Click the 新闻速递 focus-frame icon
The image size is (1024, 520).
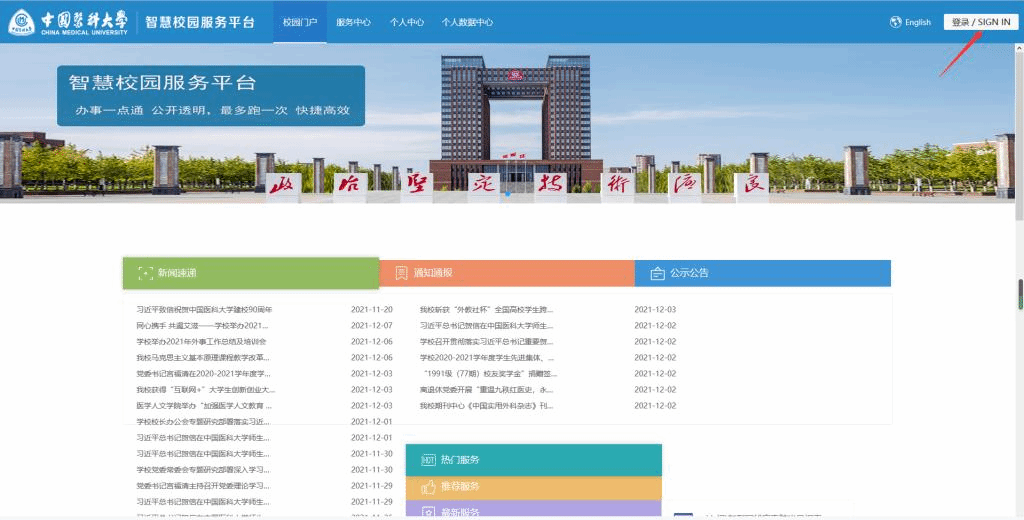tap(146, 273)
